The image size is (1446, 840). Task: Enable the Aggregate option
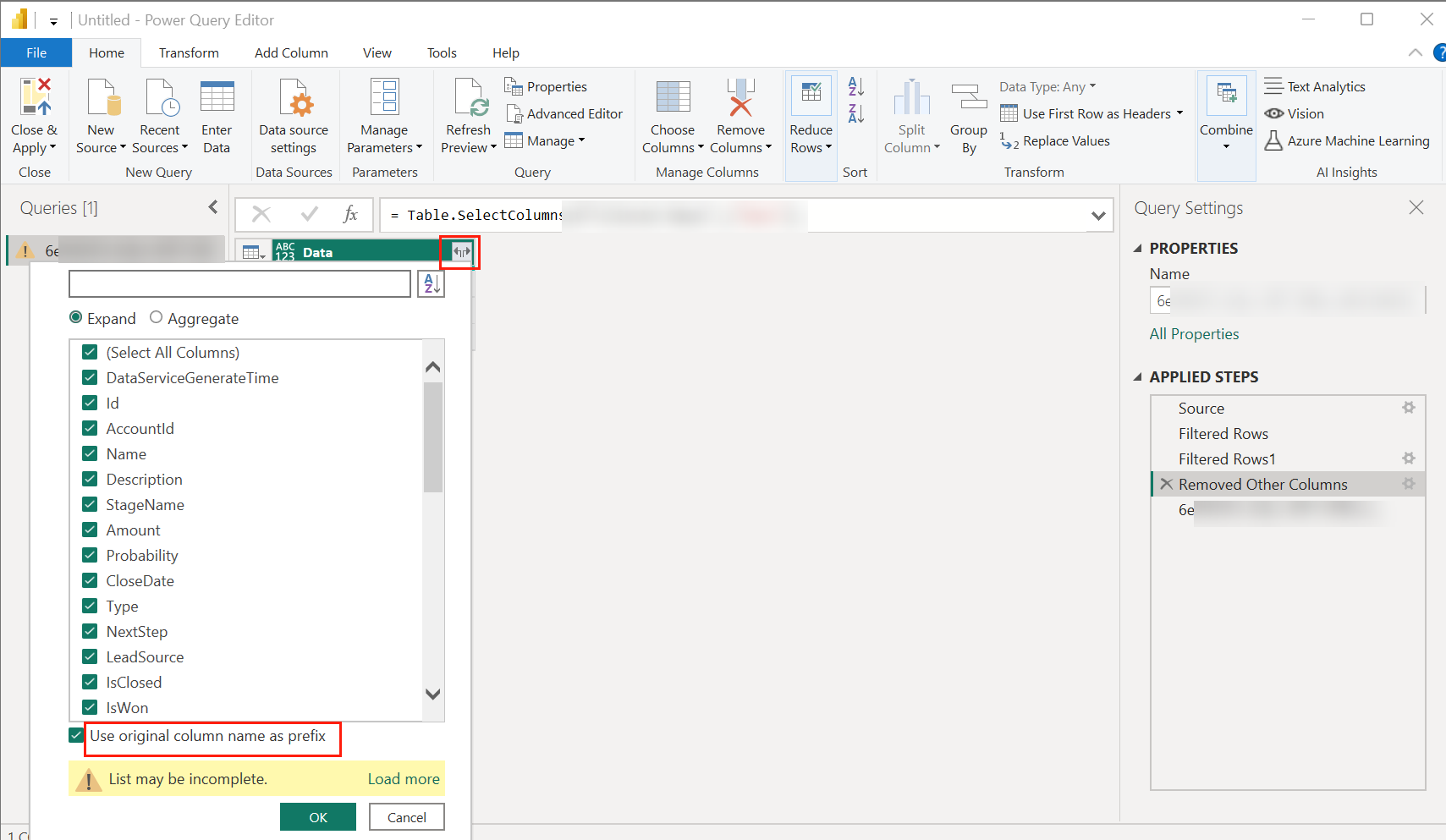pyautogui.click(x=157, y=317)
